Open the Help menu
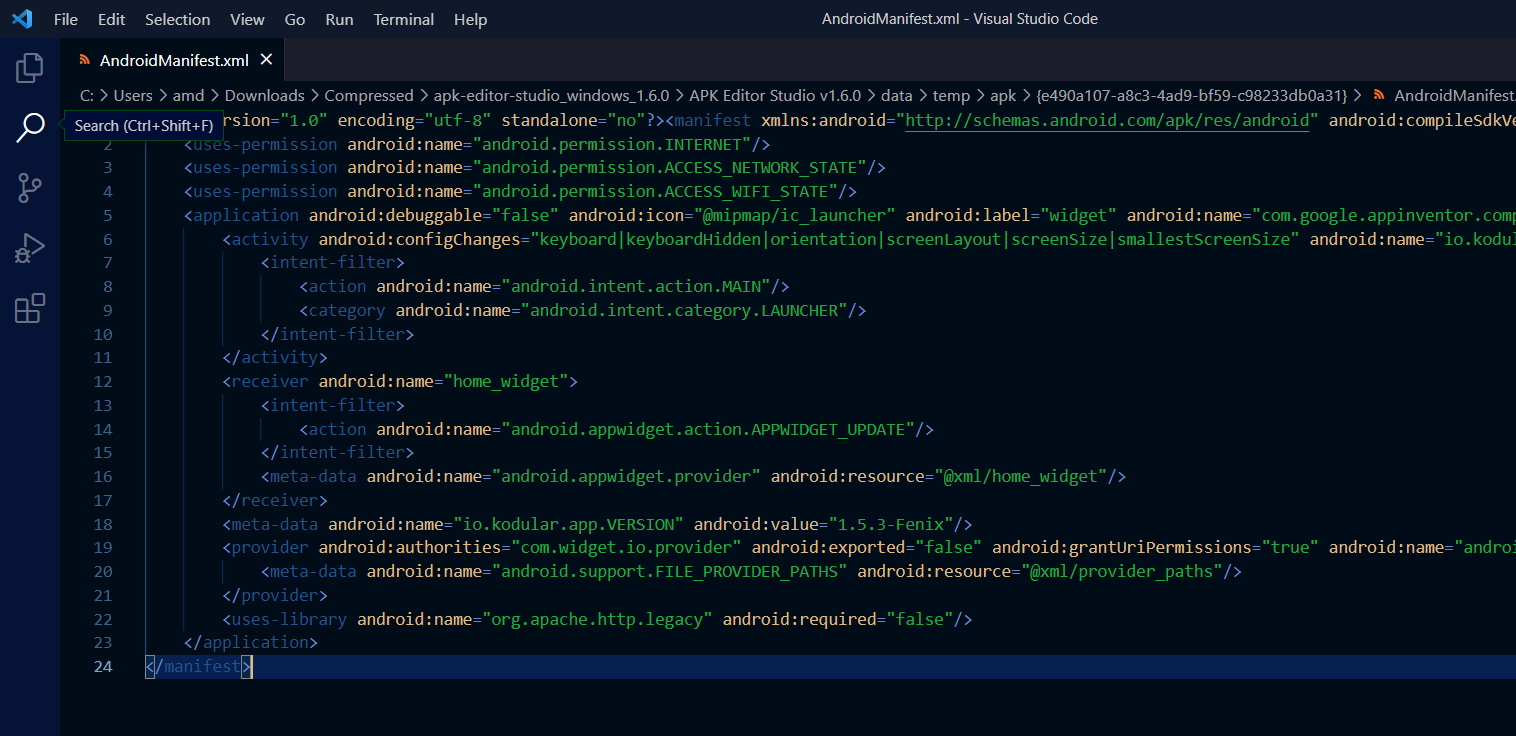1516x736 pixels. [470, 18]
